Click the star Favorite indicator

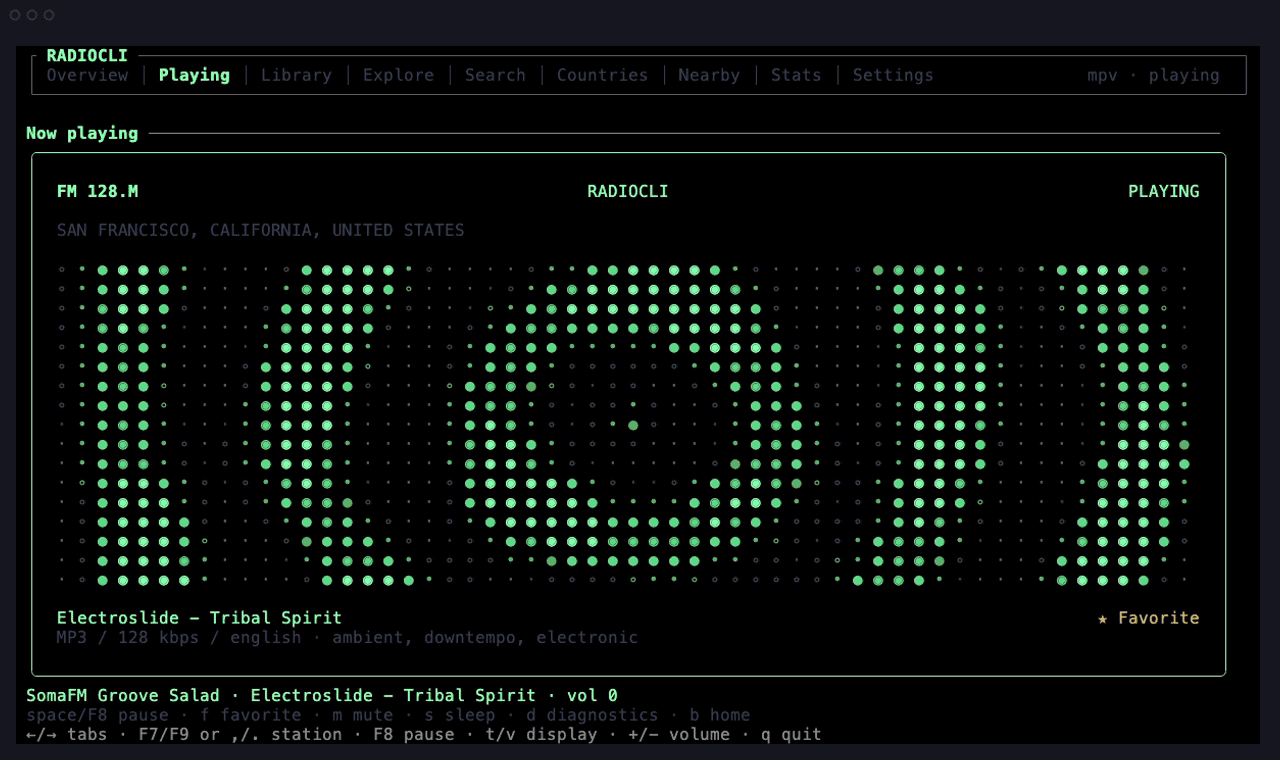[x=1148, y=618]
